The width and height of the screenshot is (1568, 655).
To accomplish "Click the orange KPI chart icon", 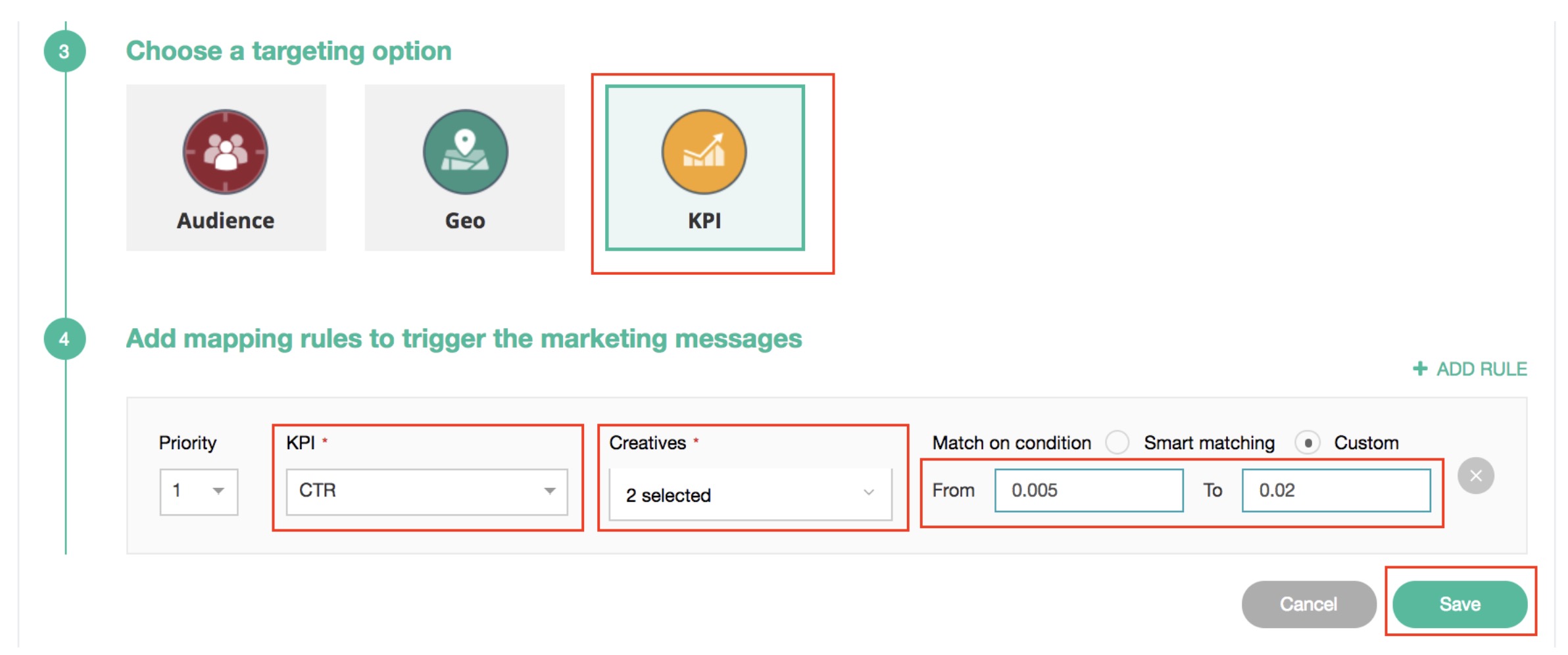I will pos(704,152).
